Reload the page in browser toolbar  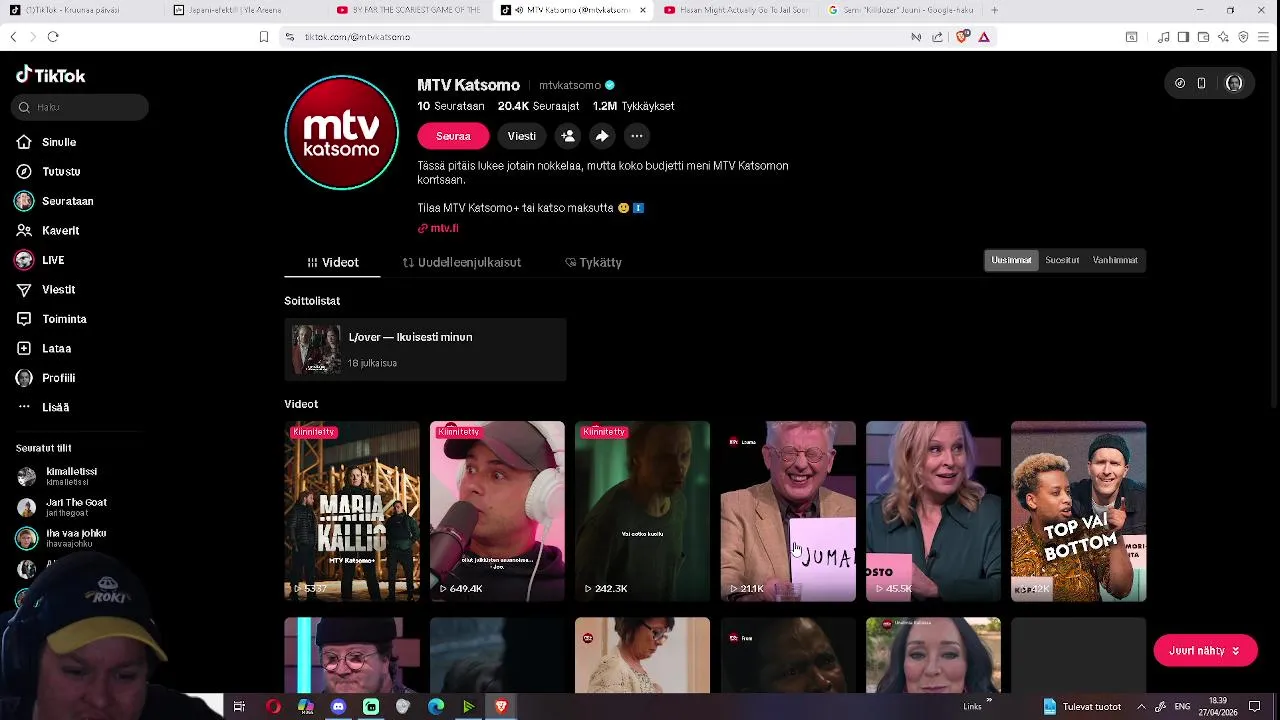point(53,36)
